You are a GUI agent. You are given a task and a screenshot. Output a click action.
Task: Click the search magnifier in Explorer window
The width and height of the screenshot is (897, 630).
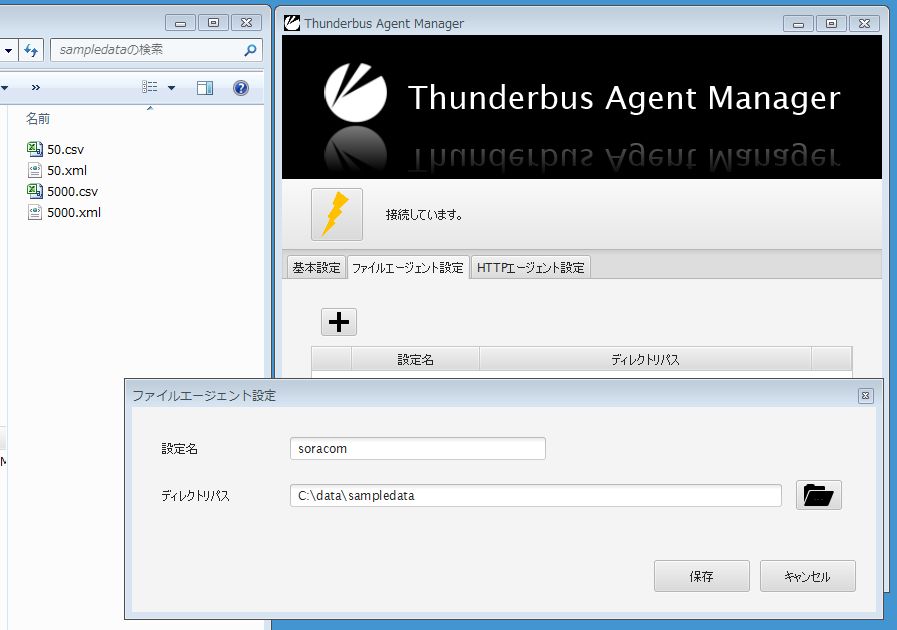250,50
